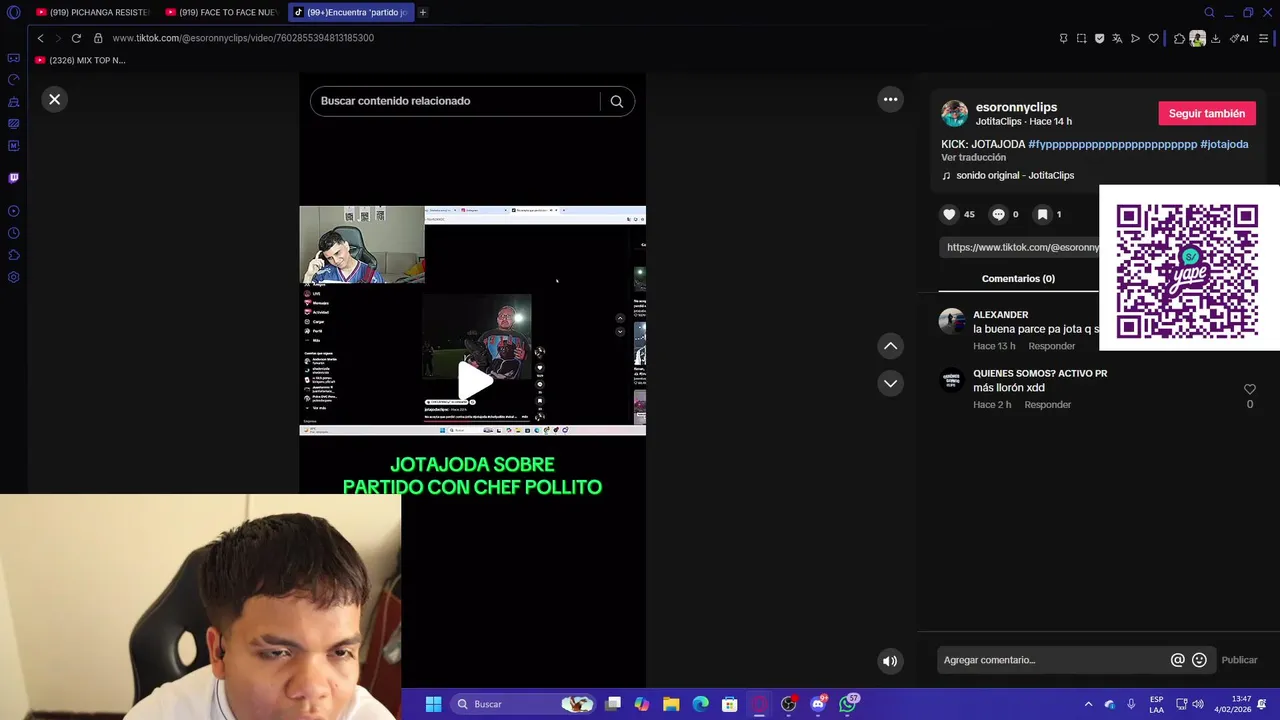This screenshot has height=720, width=1280.
Task: Switch to FACE TO FACE YouTube tab
Action: (222, 12)
